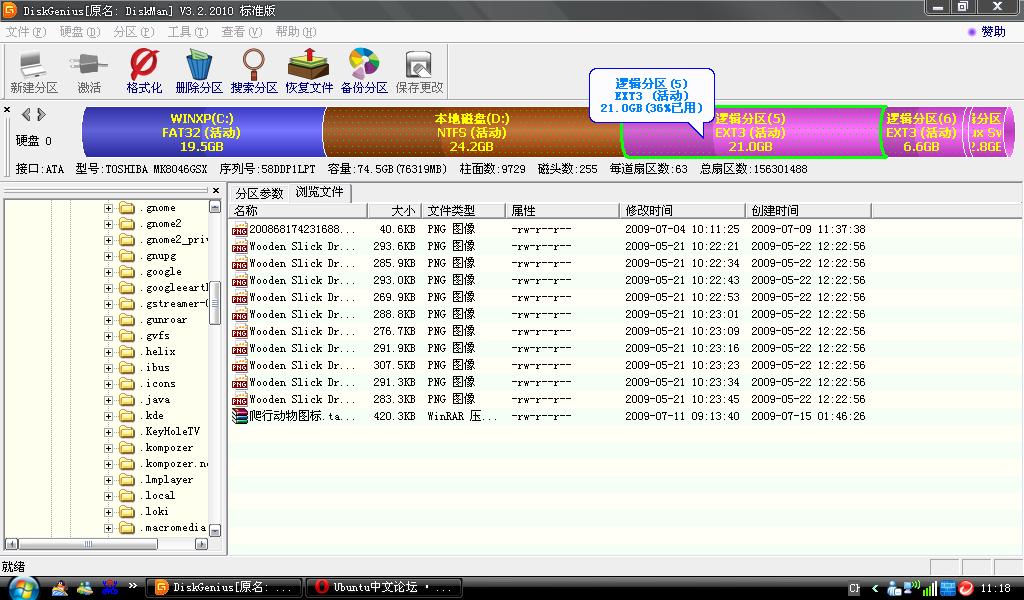Click the PNG icon of the 293.6KB file

click(240, 246)
